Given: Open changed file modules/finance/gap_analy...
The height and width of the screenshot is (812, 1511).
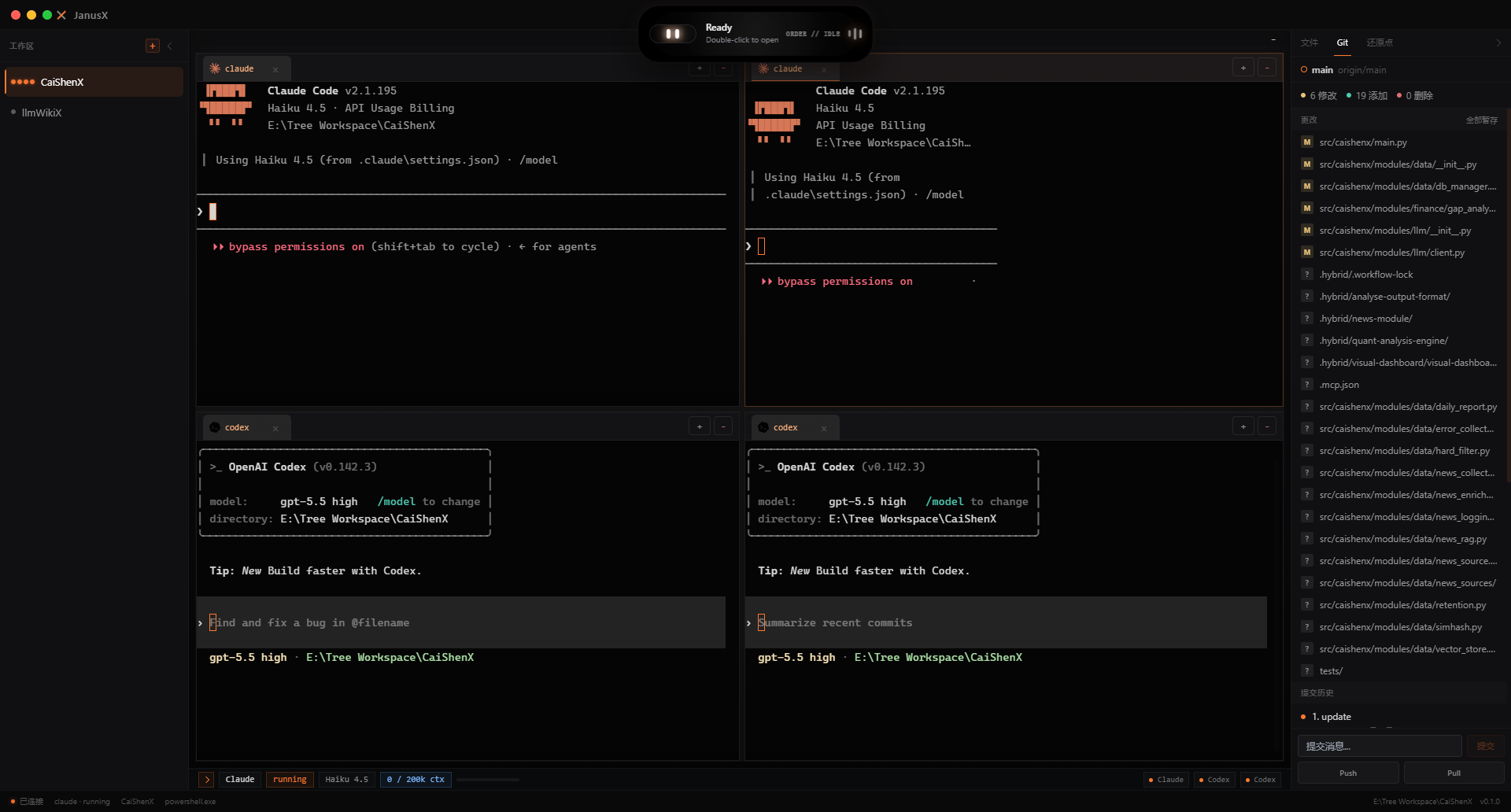Looking at the screenshot, I should pyautogui.click(x=1399, y=209).
